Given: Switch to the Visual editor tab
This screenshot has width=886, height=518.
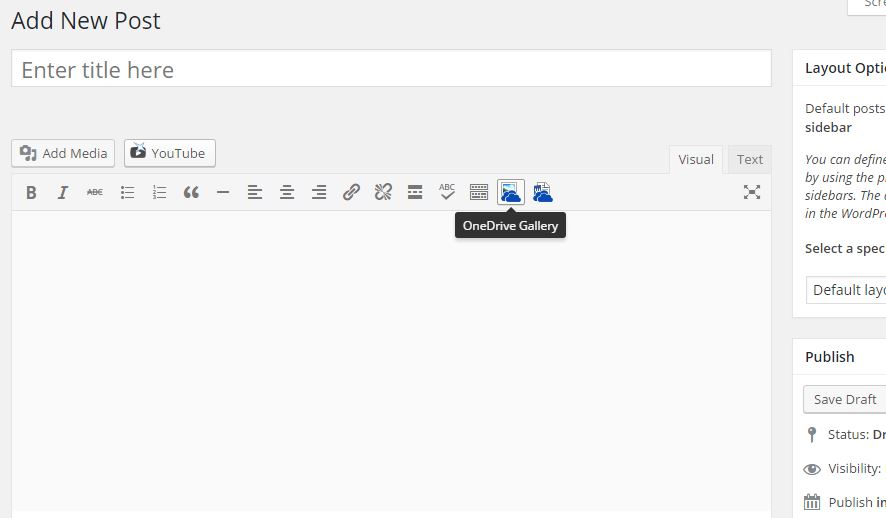Looking at the screenshot, I should (696, 160).
